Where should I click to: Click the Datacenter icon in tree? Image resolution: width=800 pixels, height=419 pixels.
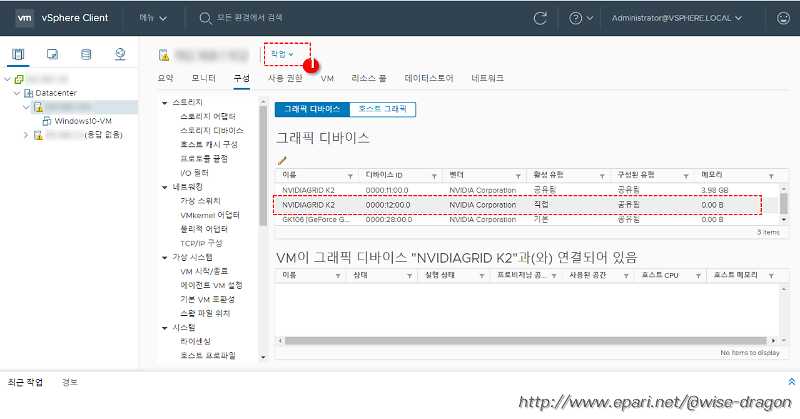point(29,93)
